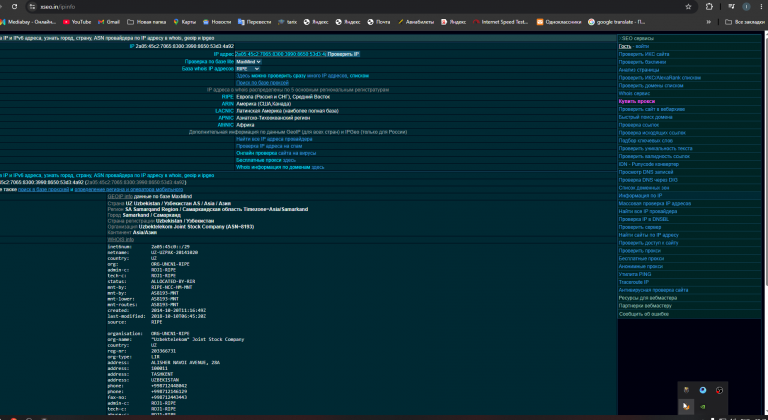Click определение региона и оператора мобильного link
The height and width of the screenshot is (420, 768).
tap(128, 189)
